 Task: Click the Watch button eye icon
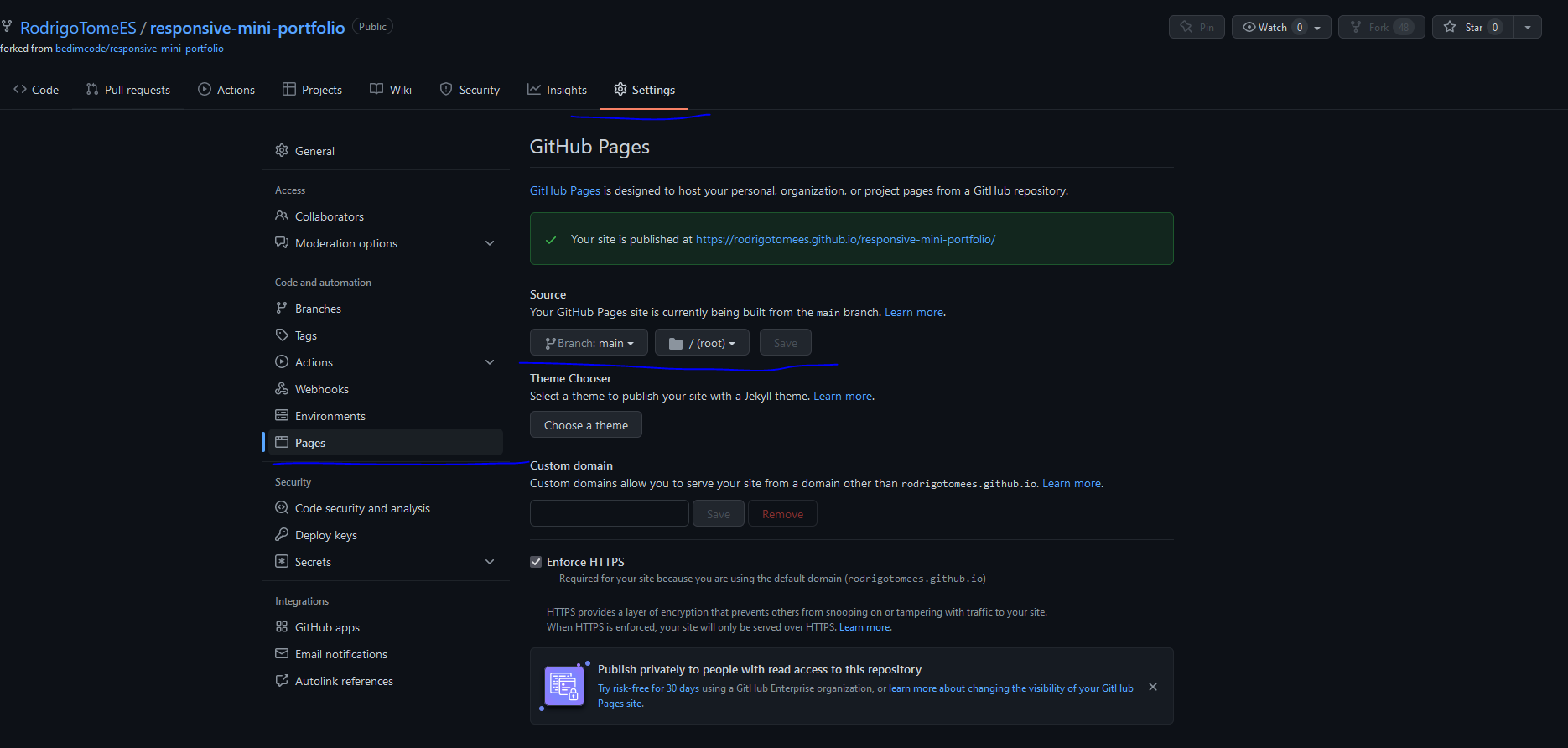click(1249, 27)
